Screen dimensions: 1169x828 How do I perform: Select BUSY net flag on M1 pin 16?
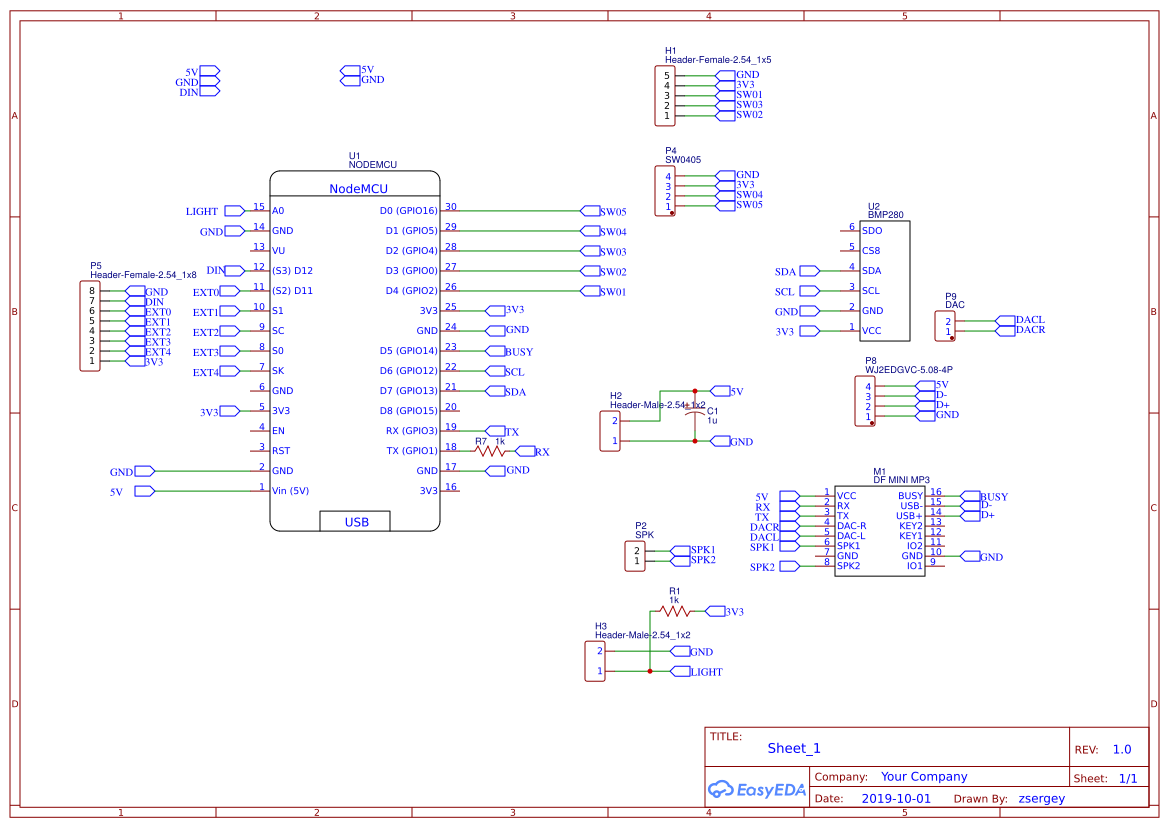point(984,496)
